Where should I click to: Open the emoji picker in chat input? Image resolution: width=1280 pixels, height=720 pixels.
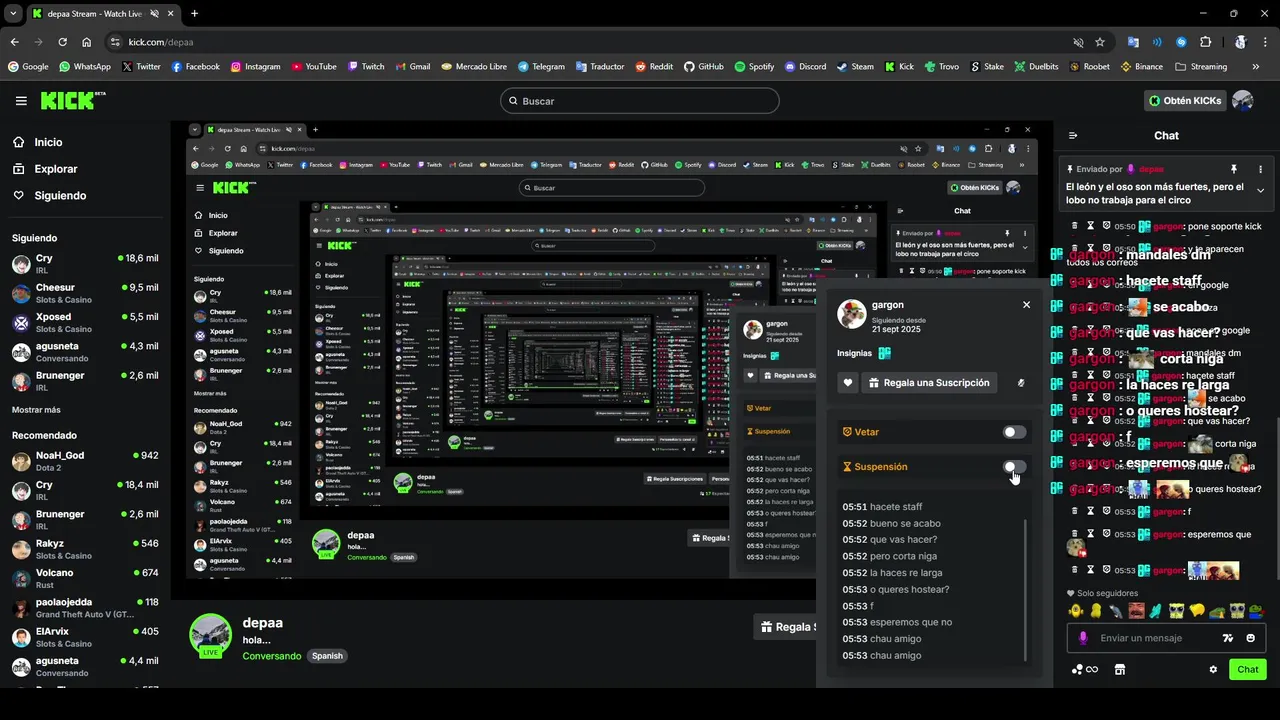tap(1251, 638)
